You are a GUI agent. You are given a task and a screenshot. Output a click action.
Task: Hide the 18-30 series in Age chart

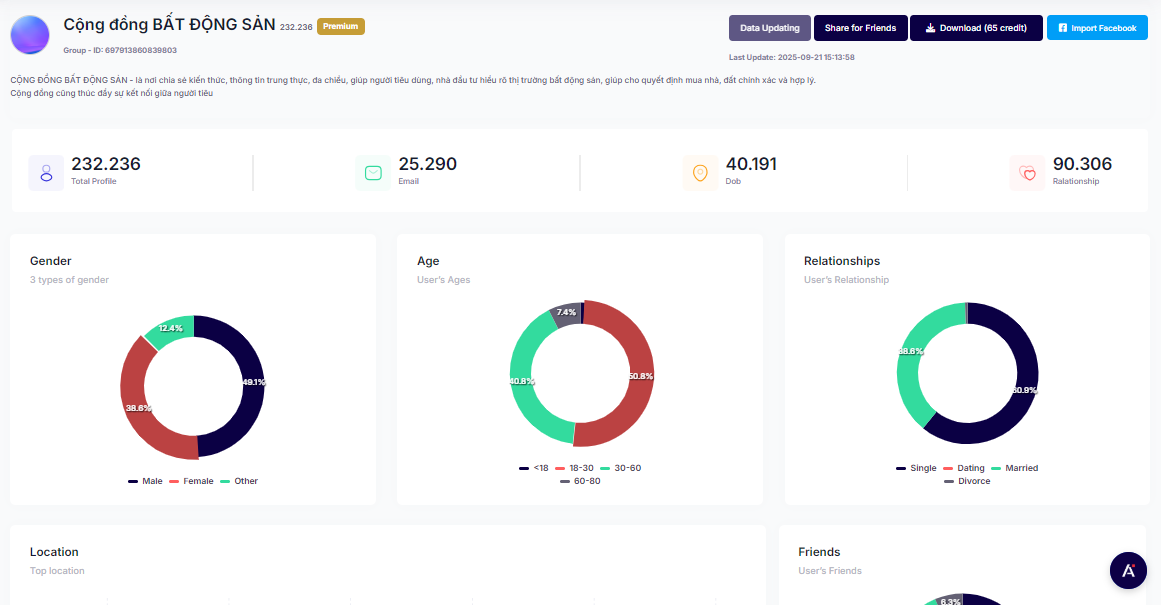click(x=575, y=468)
